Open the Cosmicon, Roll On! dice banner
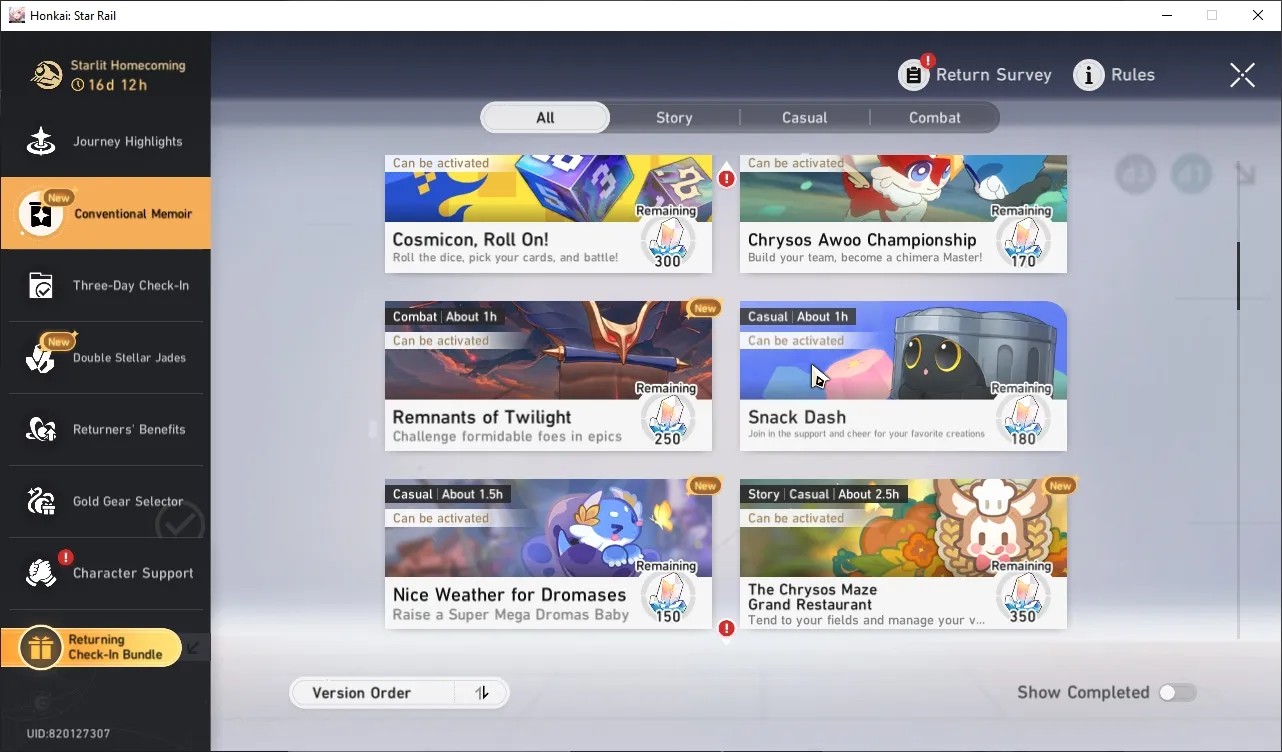 tap(548, 188)
